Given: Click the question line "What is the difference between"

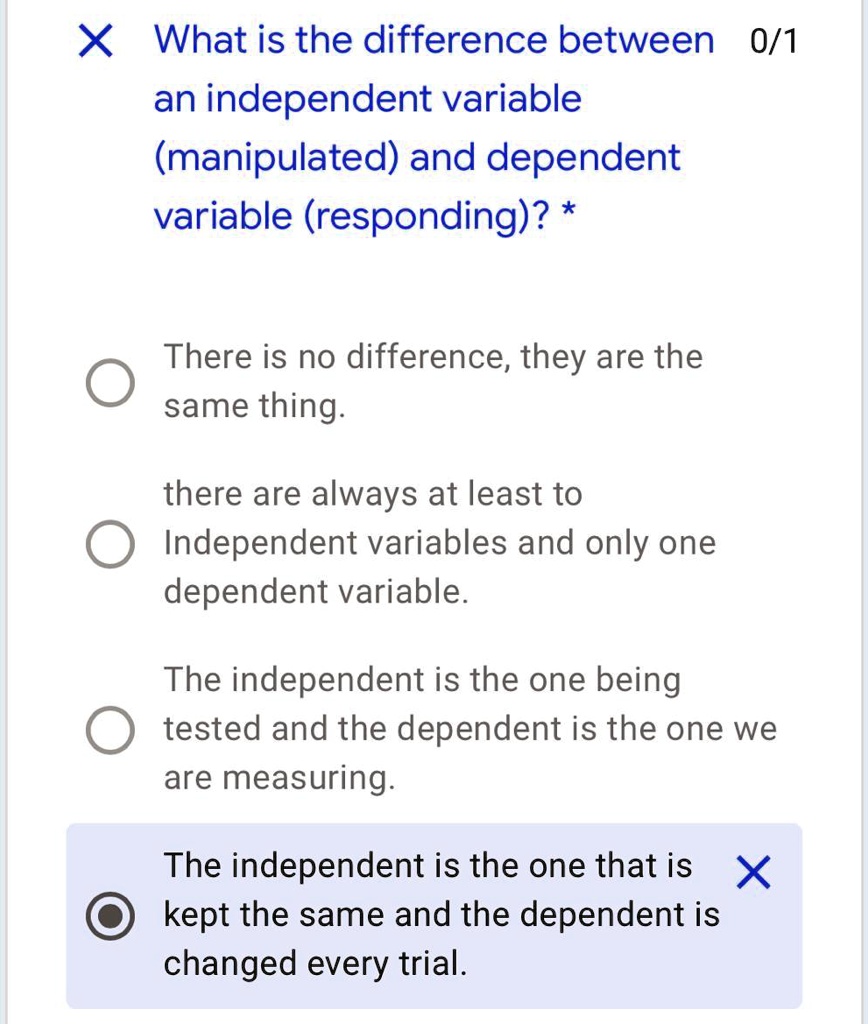Looking at the screenshot, I should [434, 42].
